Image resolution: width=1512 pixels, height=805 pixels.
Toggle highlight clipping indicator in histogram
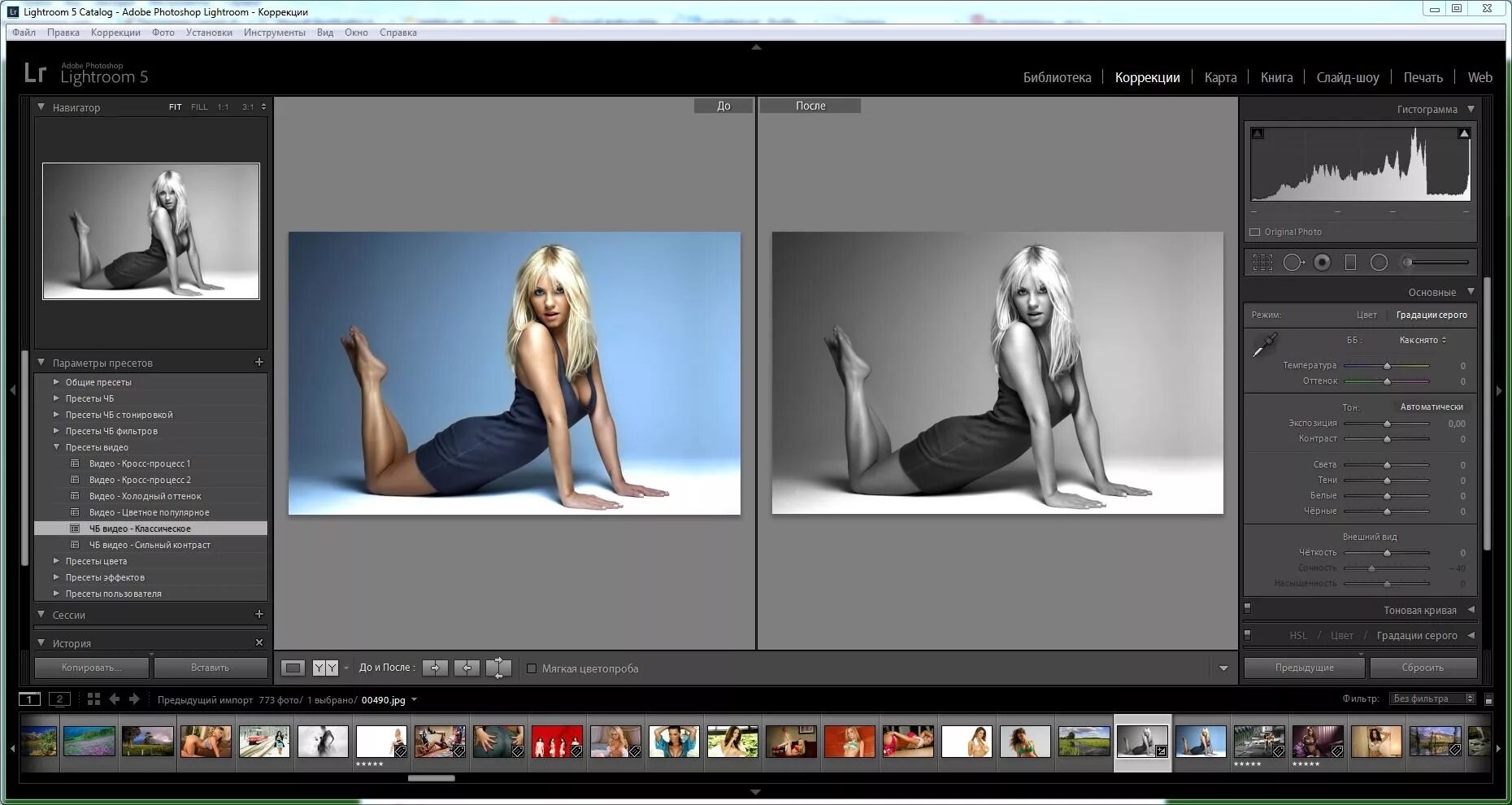point(1464,133)
